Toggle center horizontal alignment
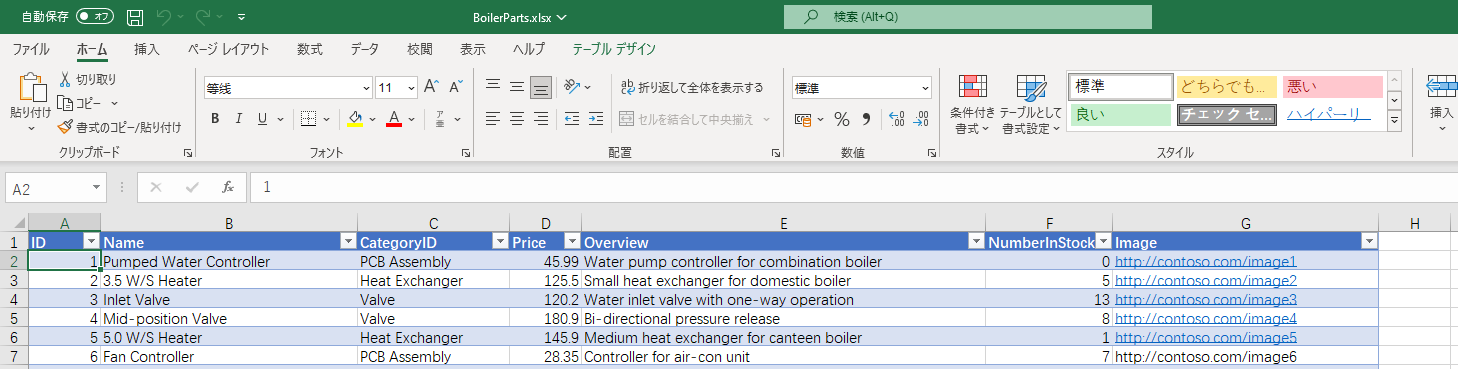Image resolution: width=1458 pixels, height=369 pixels. coord(517,119)
